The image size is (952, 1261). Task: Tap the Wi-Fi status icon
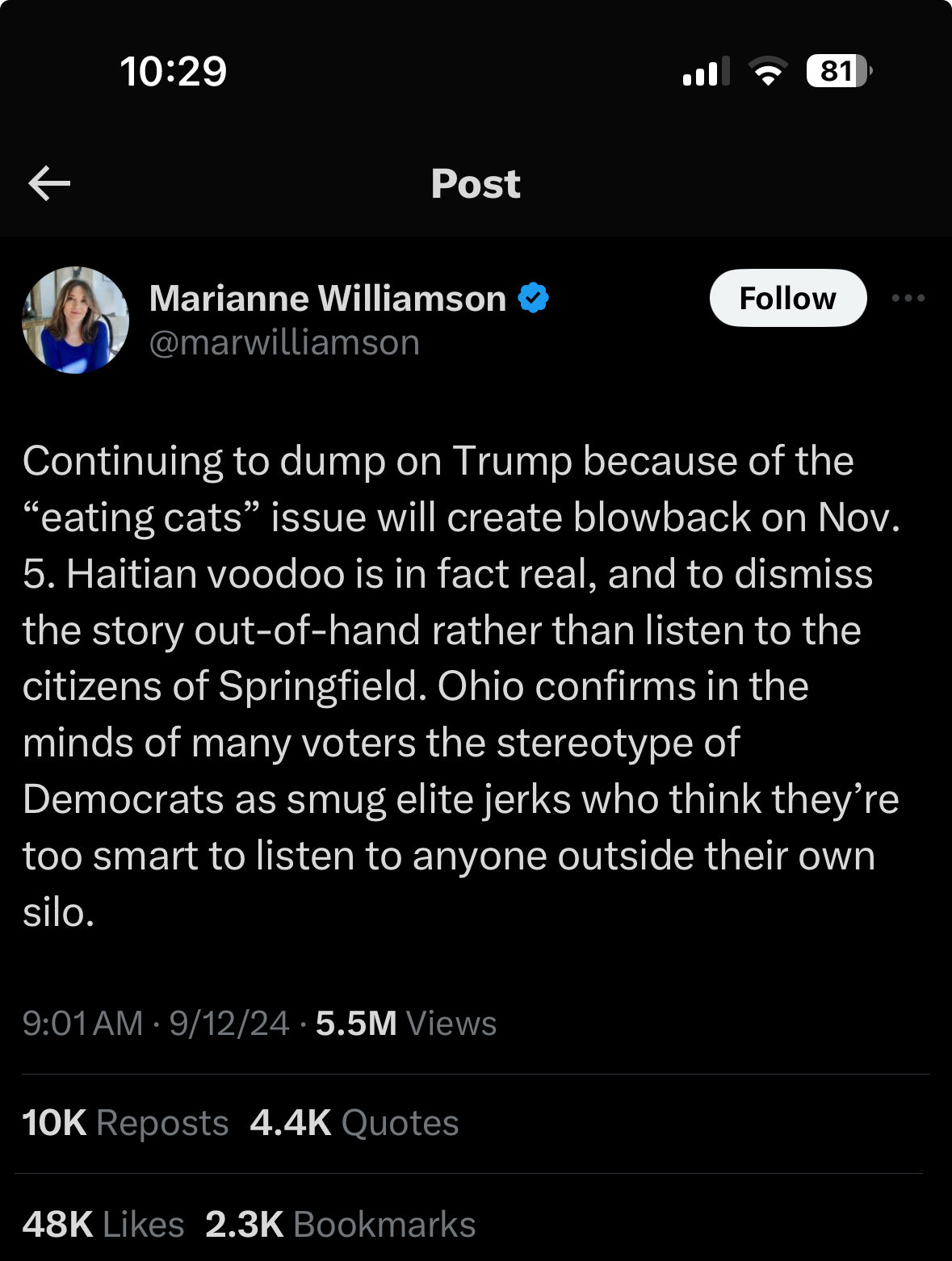coord(769,71)
